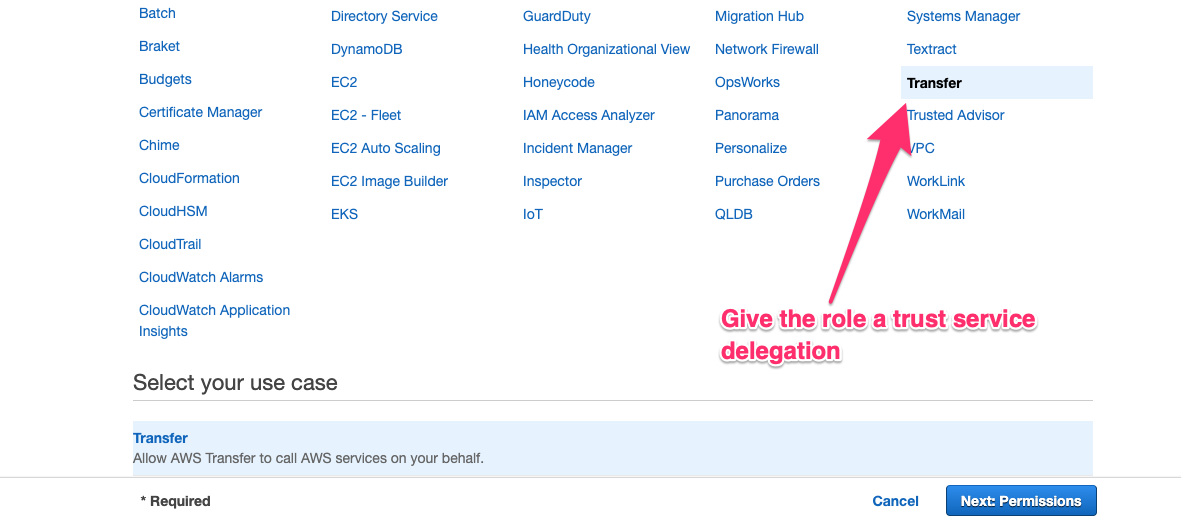This screenshot has width=1181, height=524.
Task: Click the Next: Permissions button
Action: 1020,501
